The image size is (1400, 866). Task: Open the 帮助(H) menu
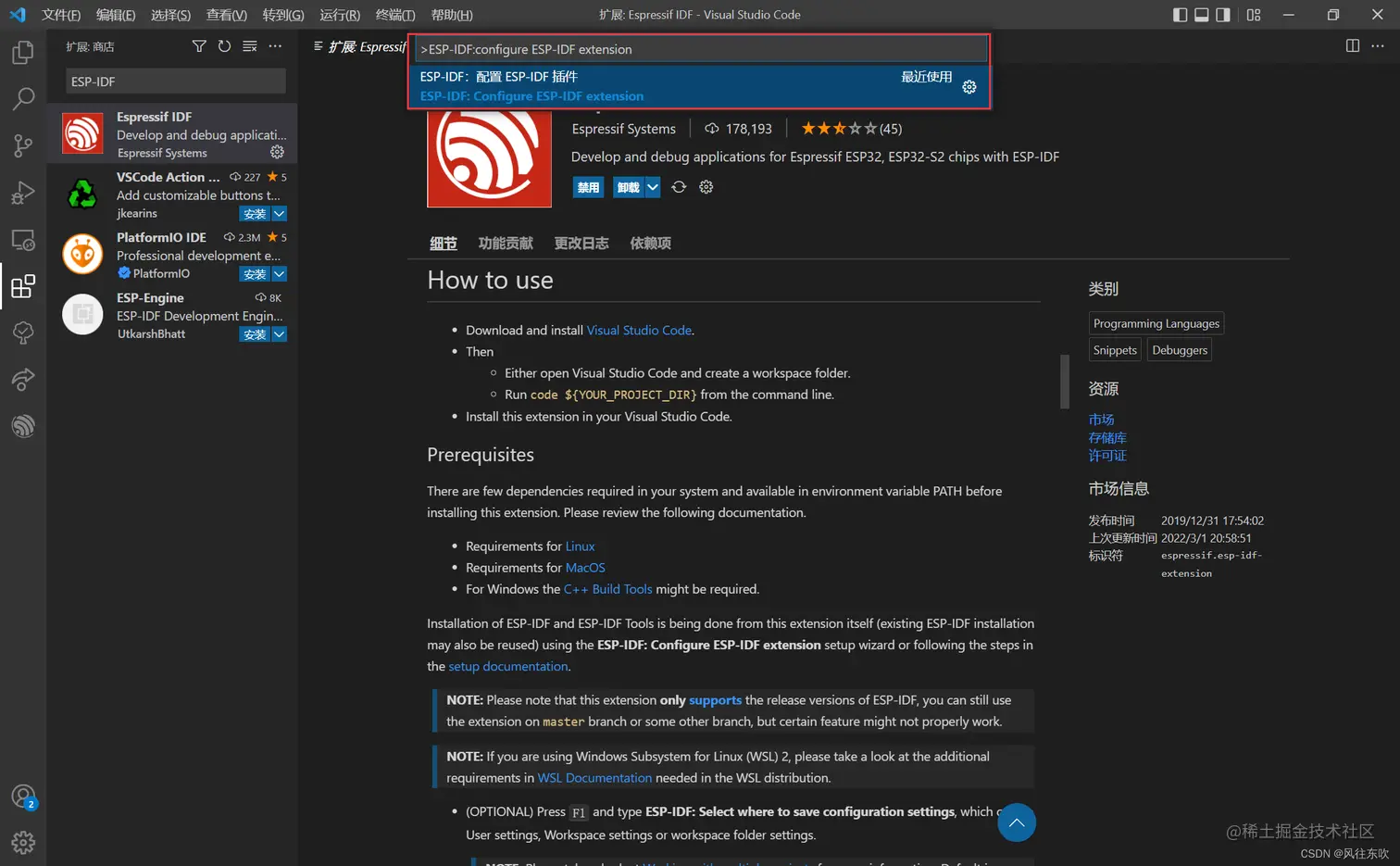point(452,15)
